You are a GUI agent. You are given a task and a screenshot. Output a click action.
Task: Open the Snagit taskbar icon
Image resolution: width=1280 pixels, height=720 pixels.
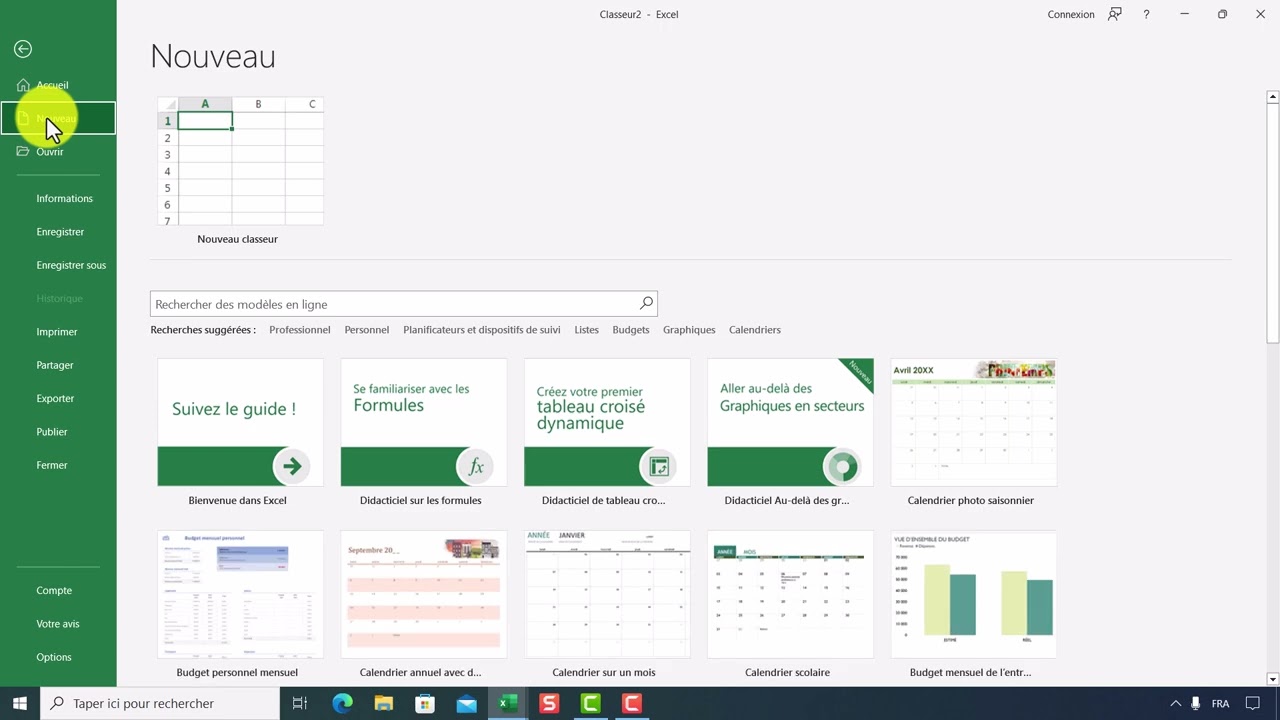549,703
